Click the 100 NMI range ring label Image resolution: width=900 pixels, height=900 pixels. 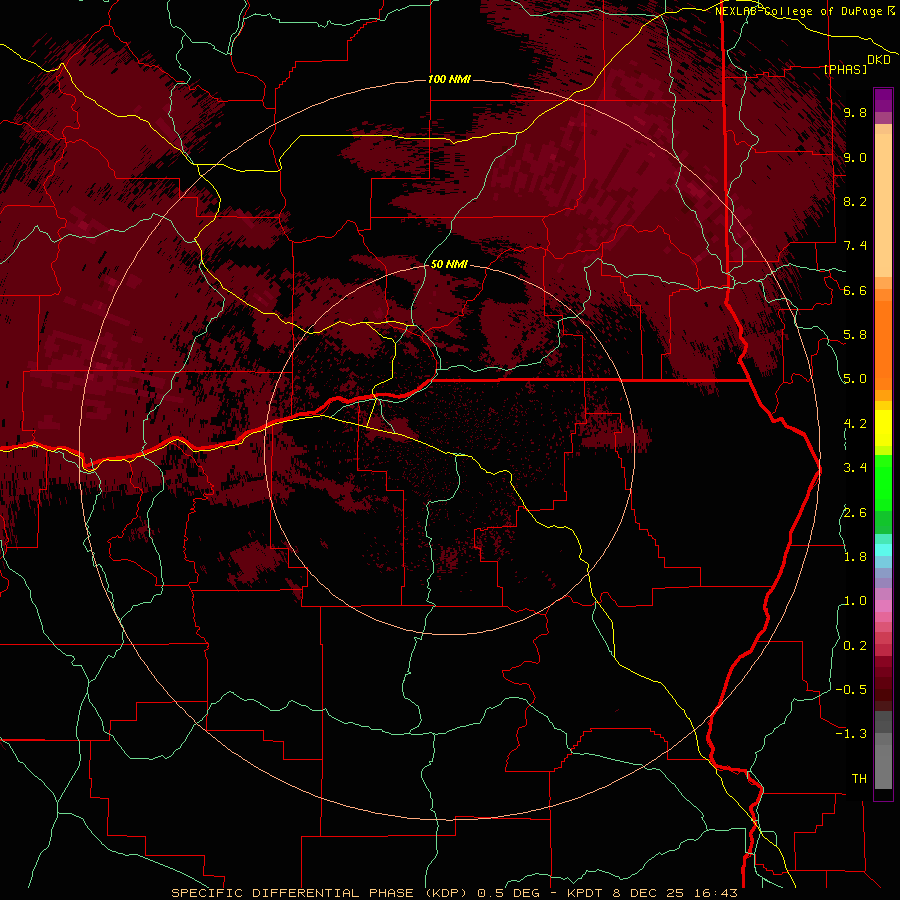(x=449, y=79)
